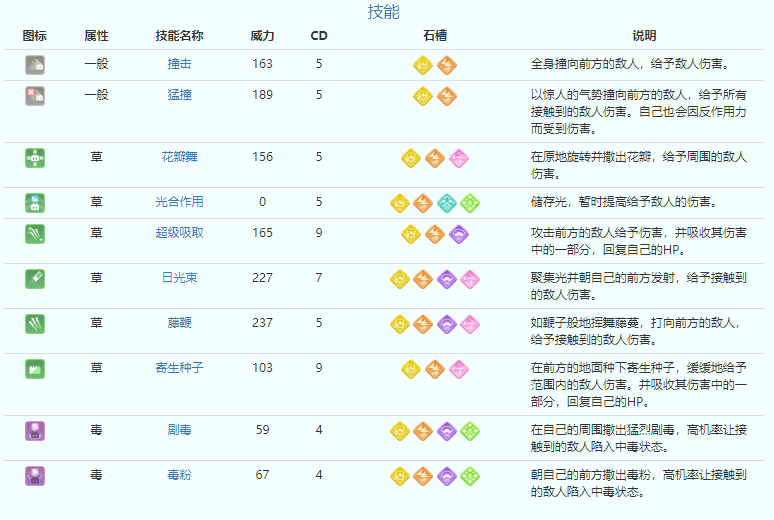Click yellow stone slot in 猛撞 row
The width and height of the screenshot is (774, 520).
click(x=423, y=96)
